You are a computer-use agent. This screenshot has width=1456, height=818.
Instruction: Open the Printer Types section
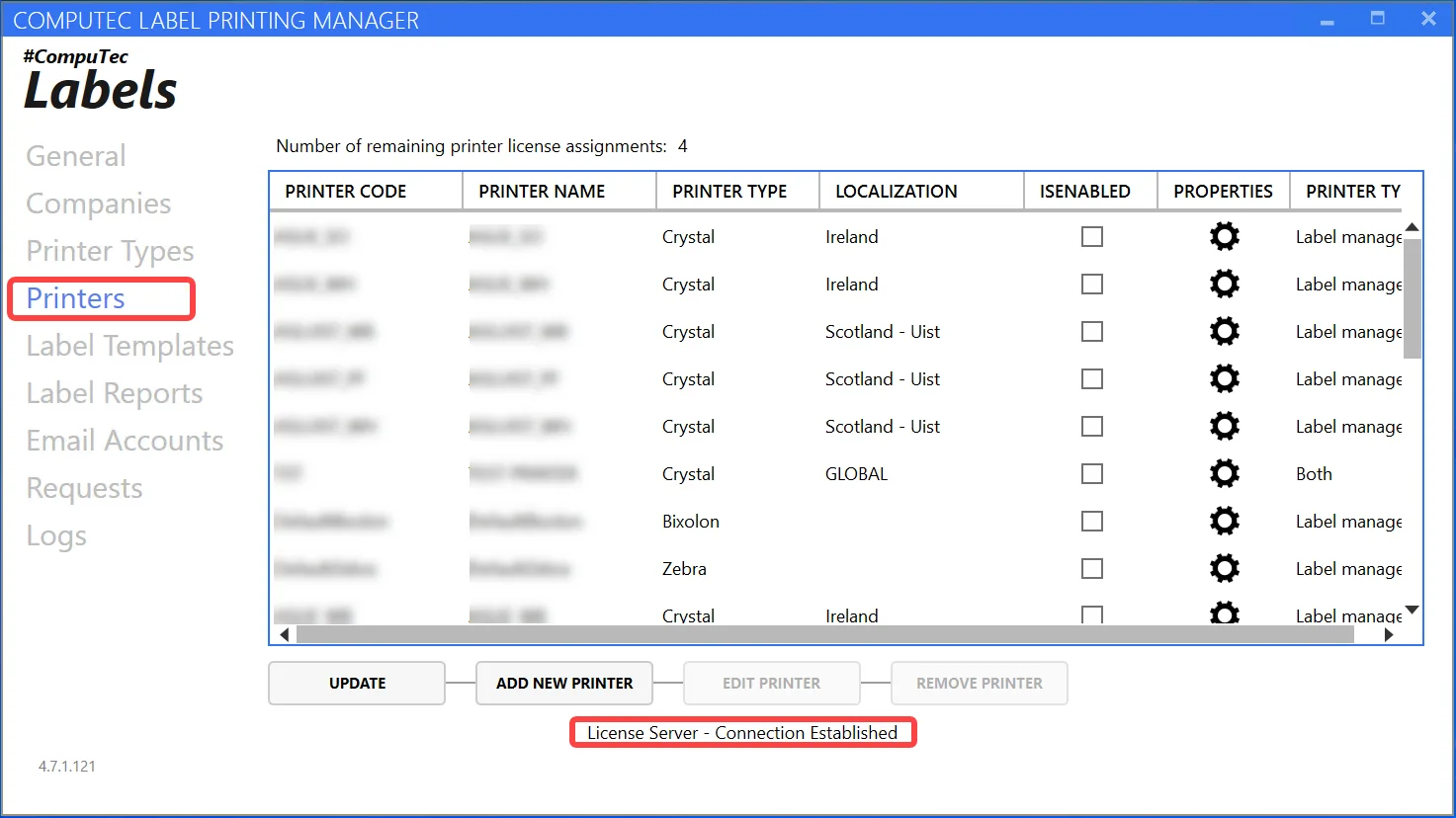(x=110, y=251)
